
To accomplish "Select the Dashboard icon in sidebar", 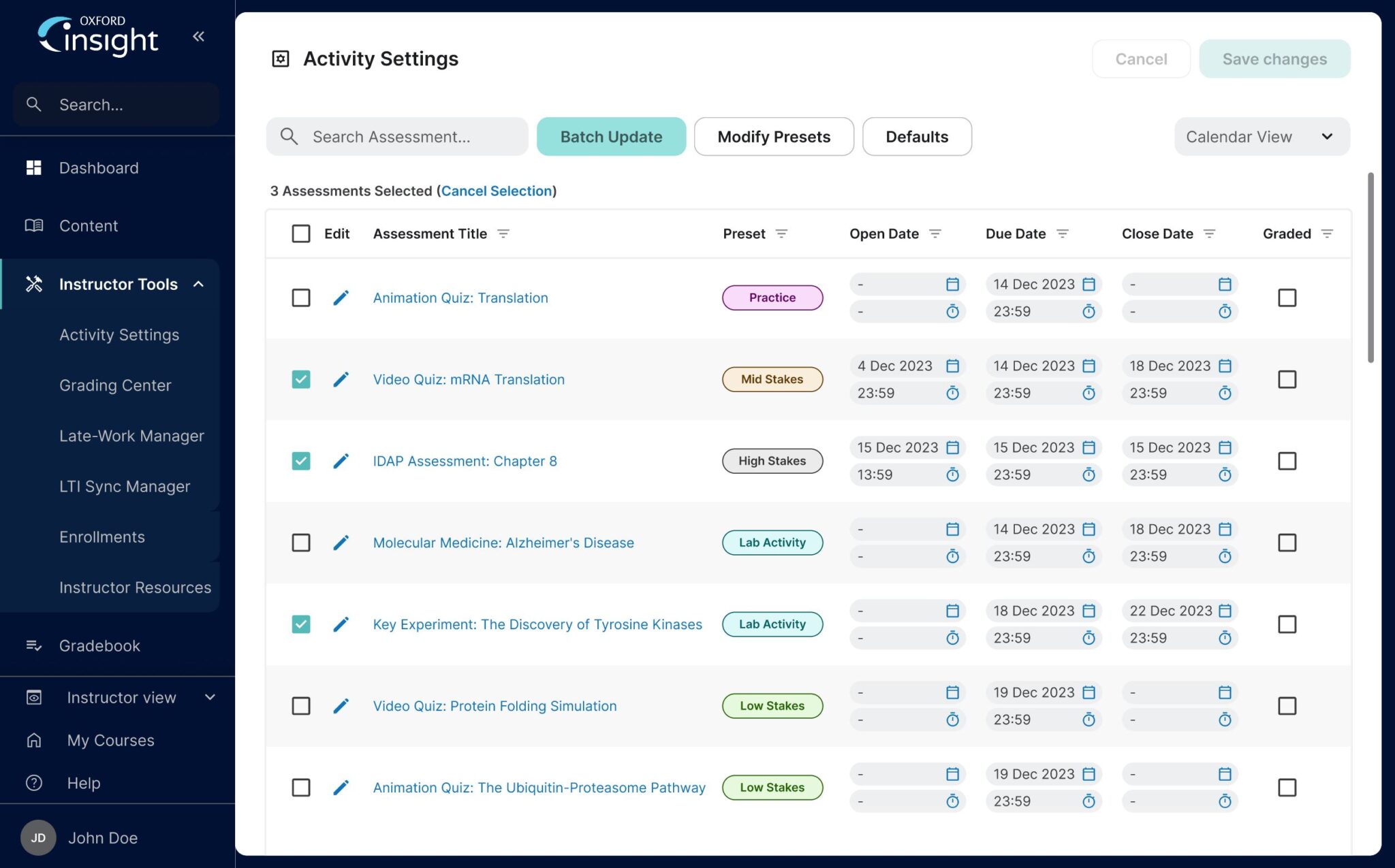I will [x=34, y=167].
